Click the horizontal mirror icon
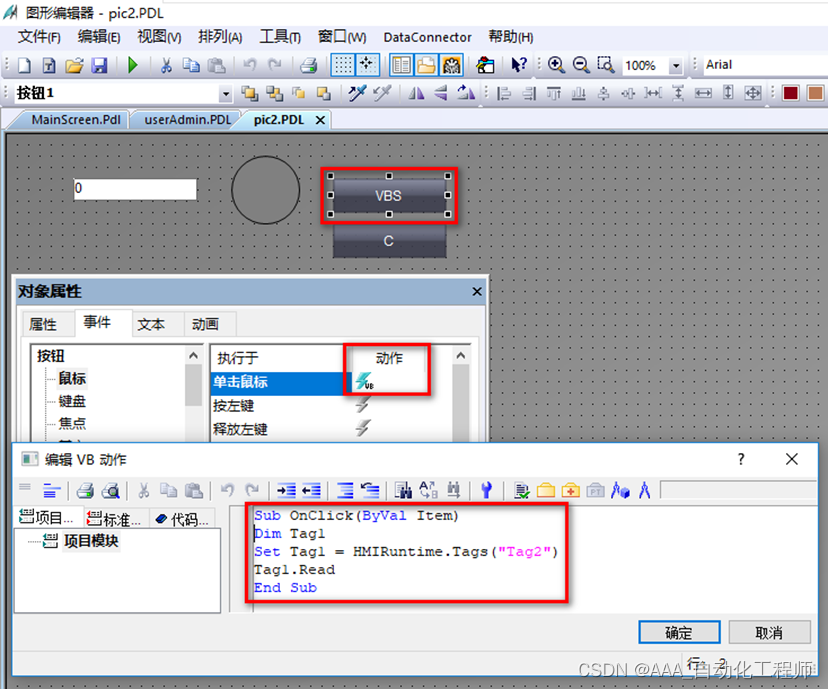This screenshot has width=828, height=689. [x=416, y=93]
